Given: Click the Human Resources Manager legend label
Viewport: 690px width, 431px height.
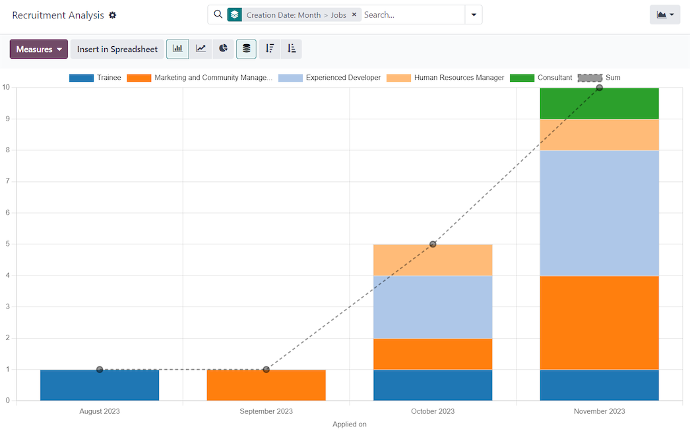Looking at the screenshot, I should pyautogui.click(x=457, y=77).
